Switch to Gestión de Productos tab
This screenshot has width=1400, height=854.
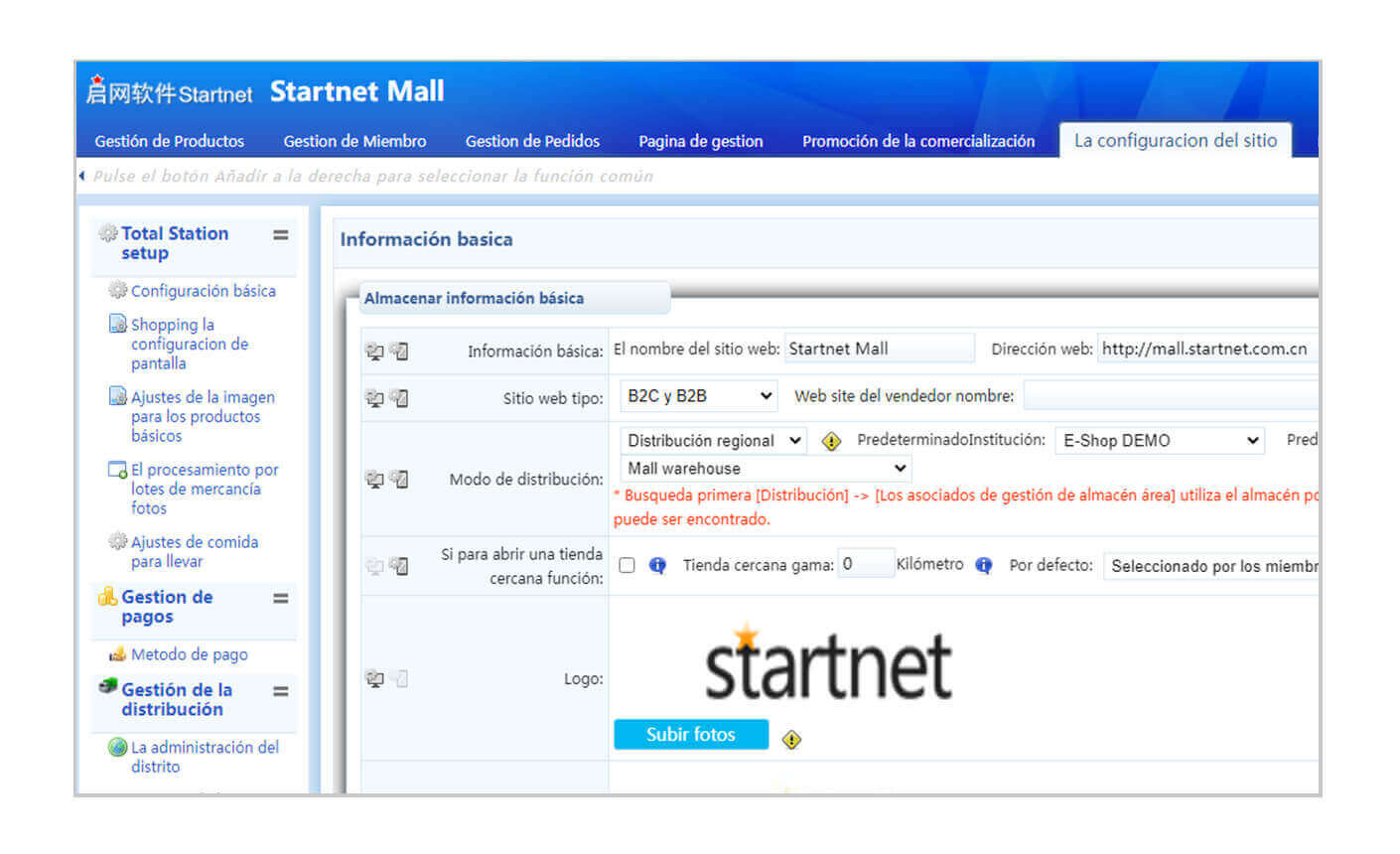tap(169, 141)
